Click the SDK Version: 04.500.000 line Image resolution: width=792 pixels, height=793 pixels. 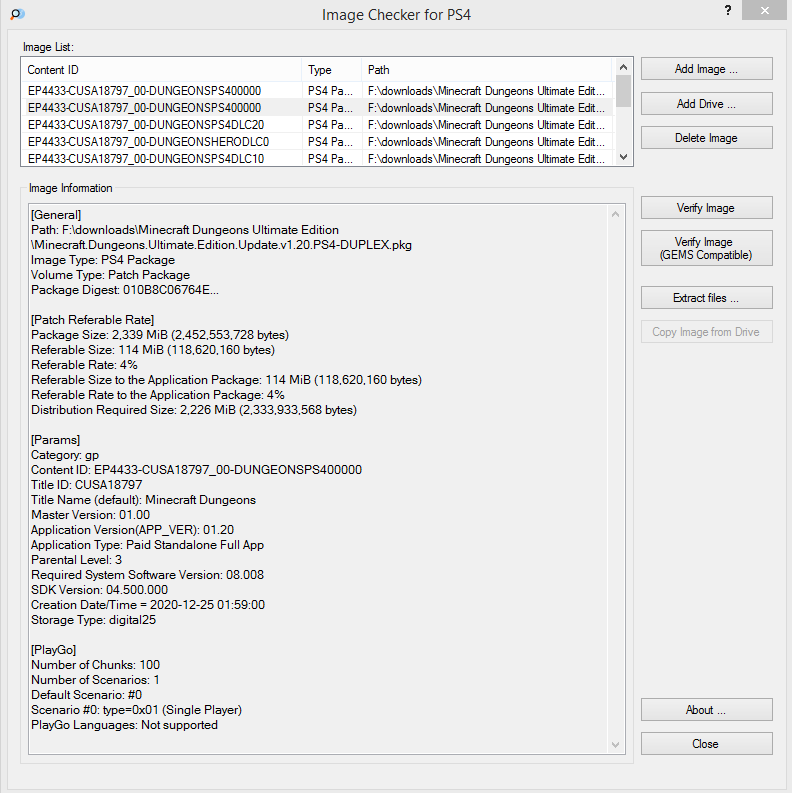tap(99, 590)
